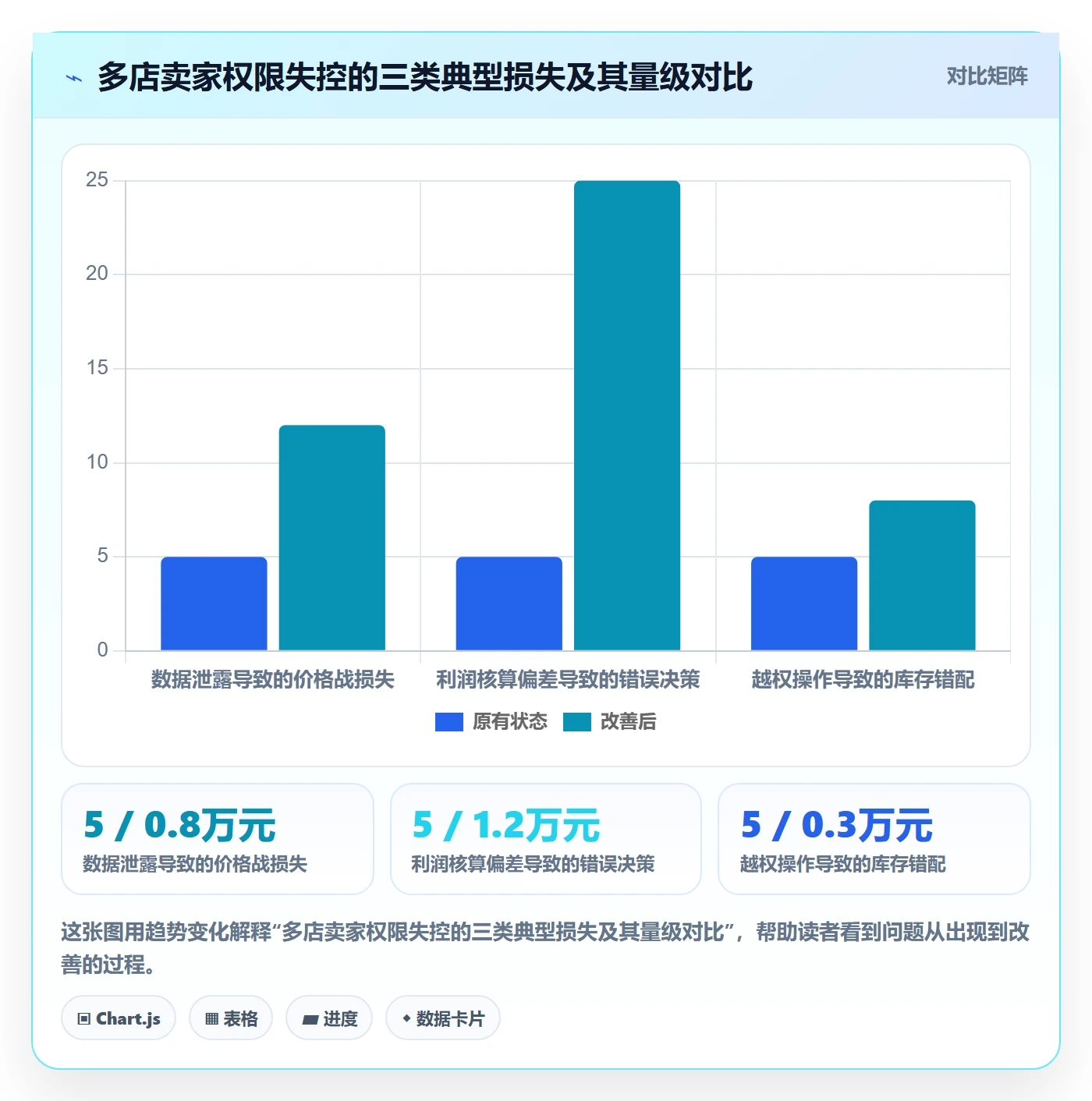
Task: Select the Chart.js tag chip
Action: pyautogui.click(x=119, y=1018)
